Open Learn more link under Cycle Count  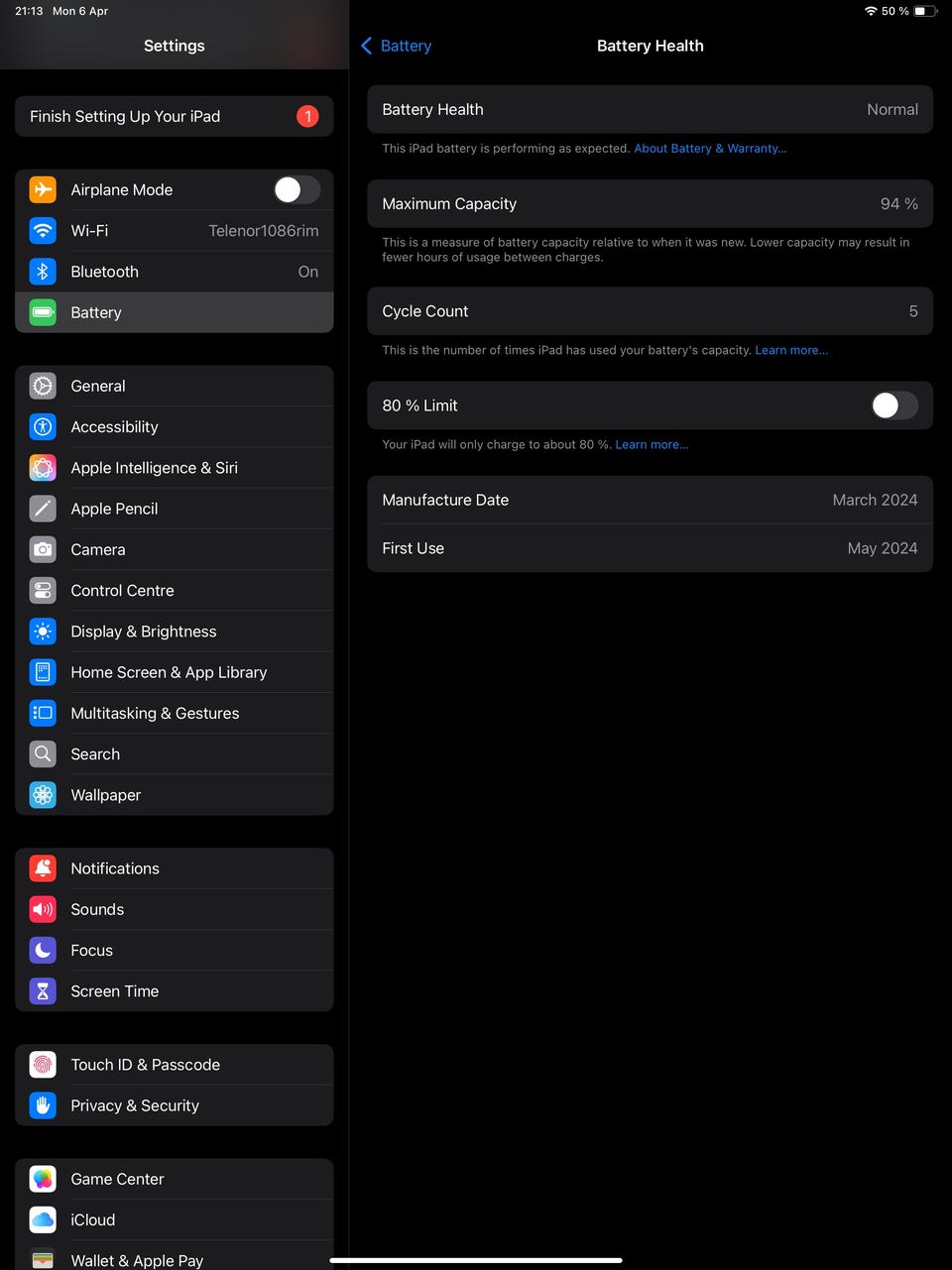pos(791,350)
